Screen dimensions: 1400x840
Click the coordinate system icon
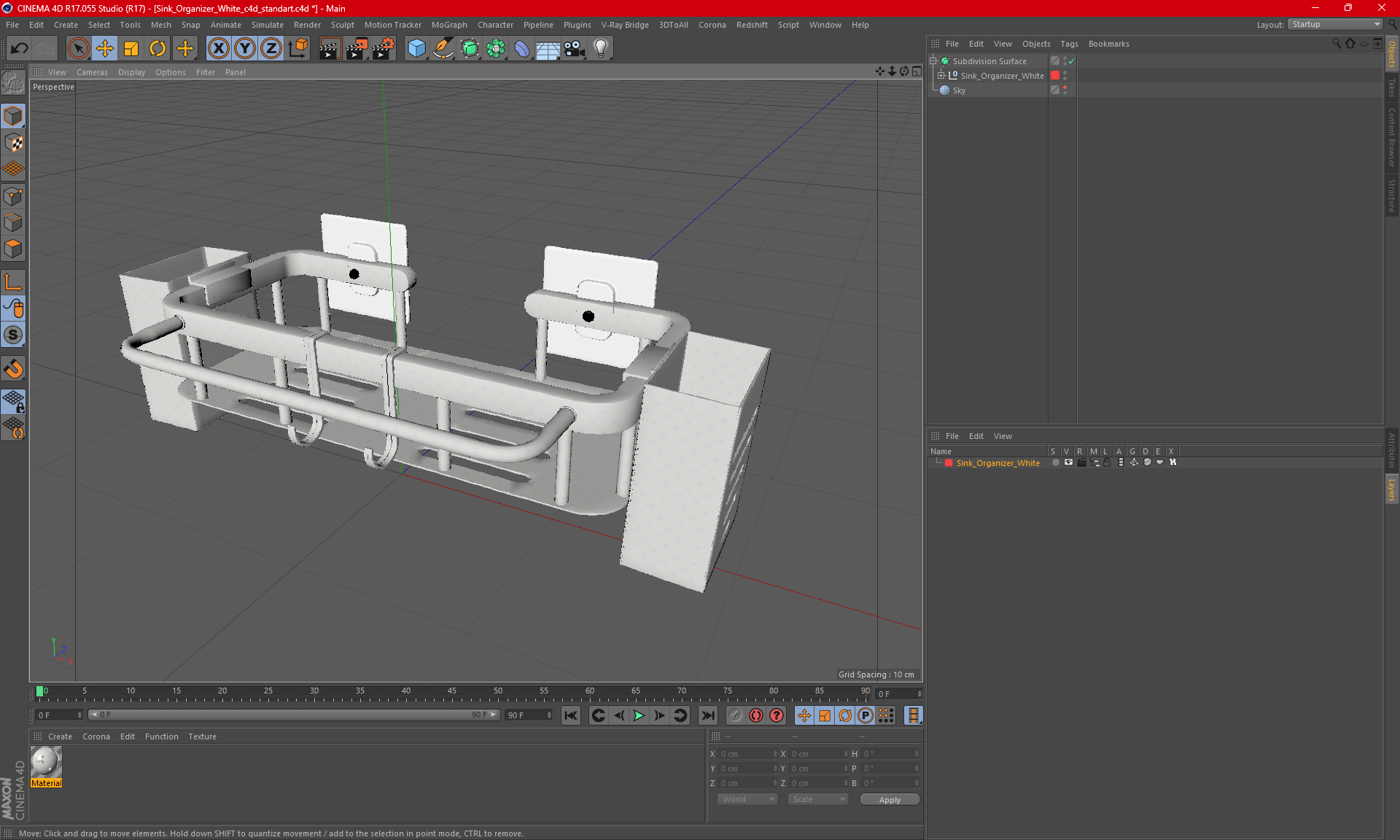[x=298, y=49]
